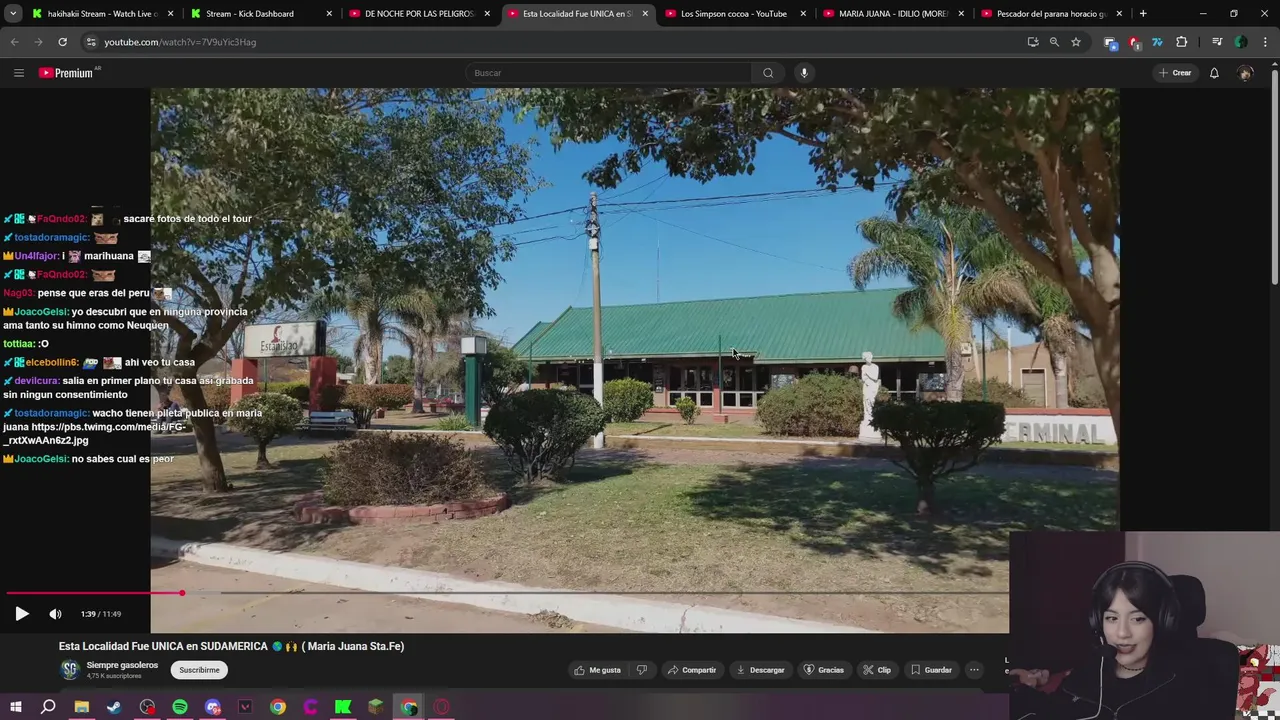Open Opera GX from taskbar

[442, 707]
